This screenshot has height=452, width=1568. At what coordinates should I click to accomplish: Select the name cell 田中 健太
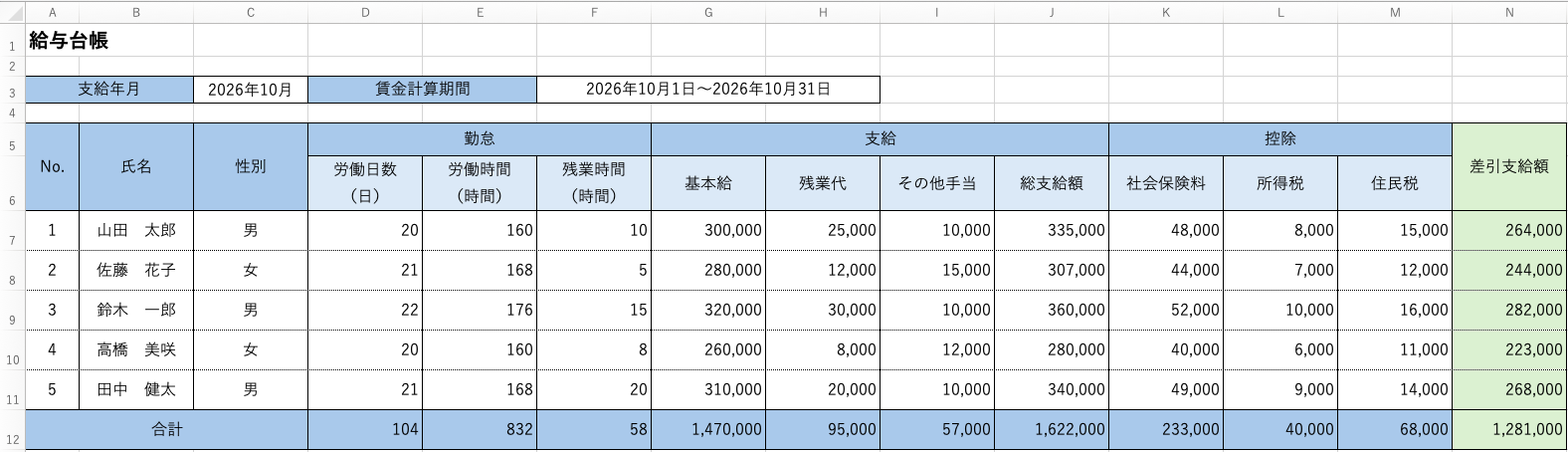(x=136, y=390)
